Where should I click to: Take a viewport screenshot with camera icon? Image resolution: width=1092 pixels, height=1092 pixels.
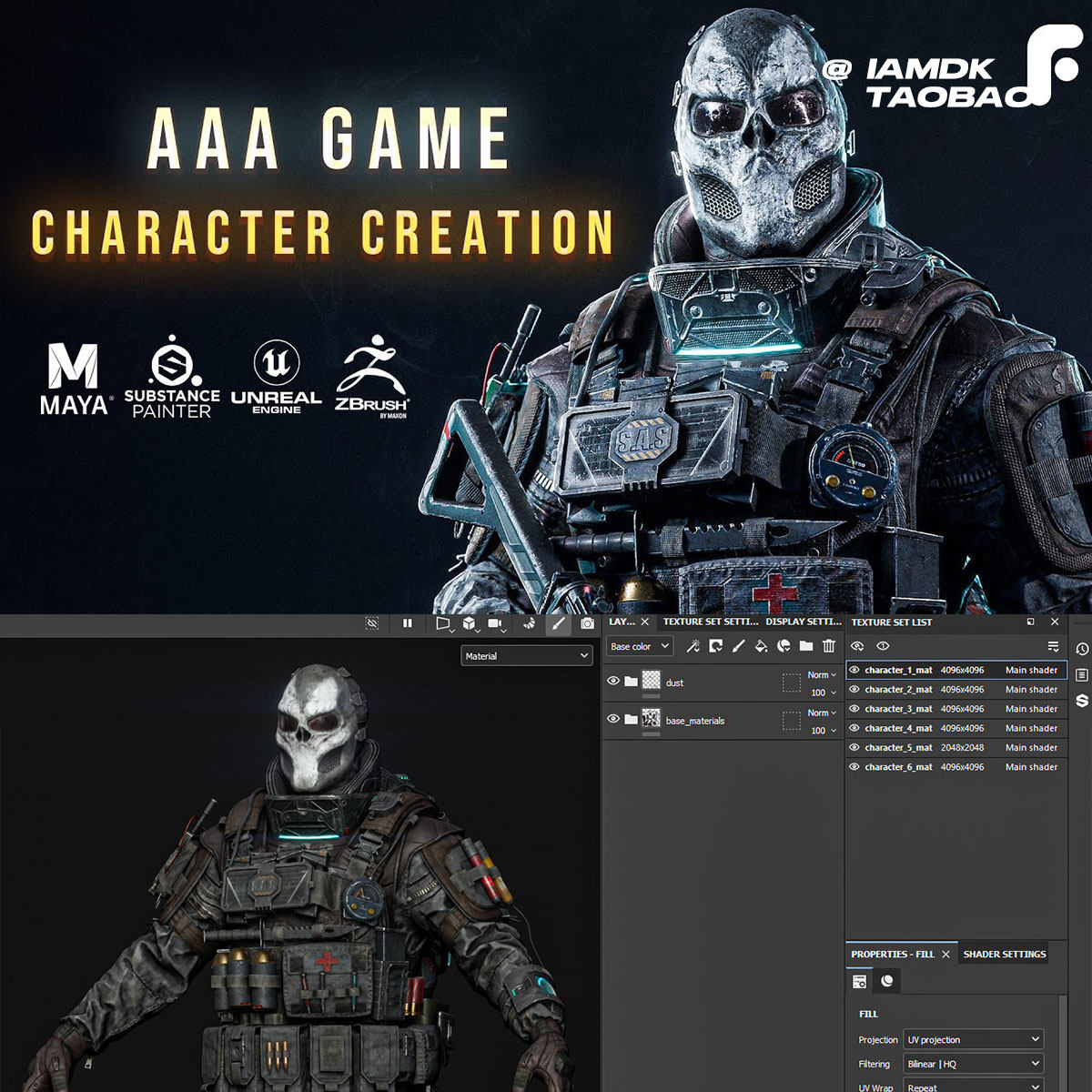pyautogui.click(x=587, y=623)
